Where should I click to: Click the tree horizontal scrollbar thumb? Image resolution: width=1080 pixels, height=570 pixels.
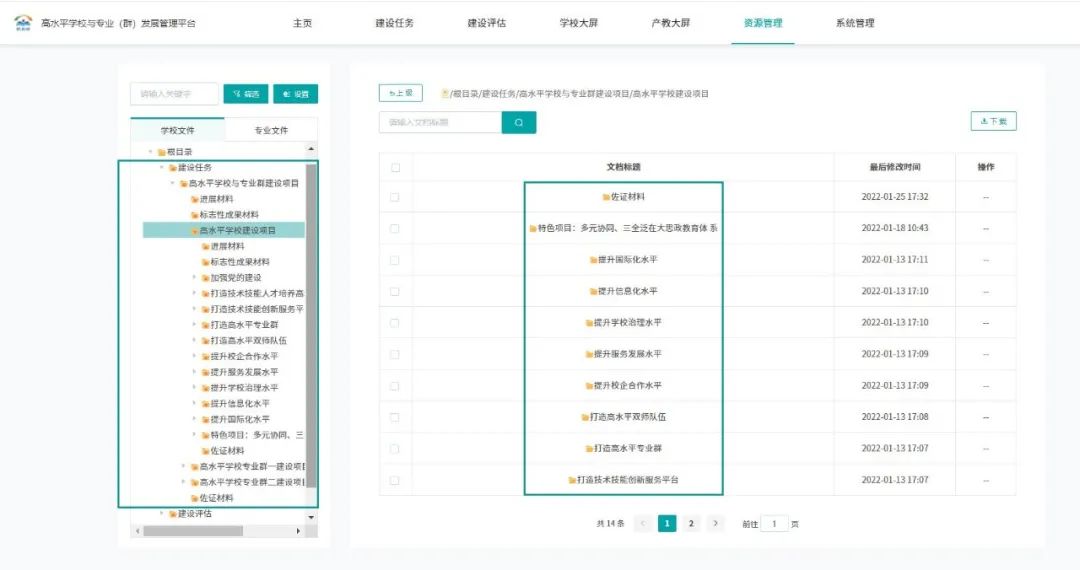(193, 531)
